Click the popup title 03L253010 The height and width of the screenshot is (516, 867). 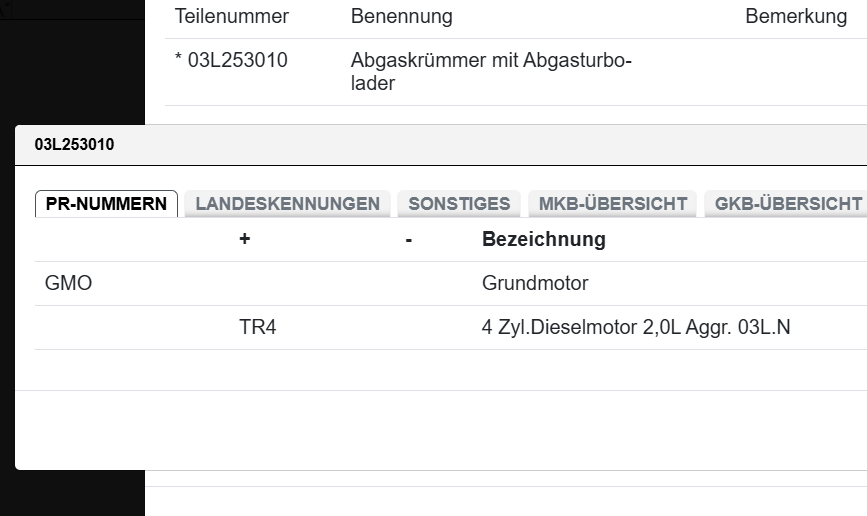[74, 144]
